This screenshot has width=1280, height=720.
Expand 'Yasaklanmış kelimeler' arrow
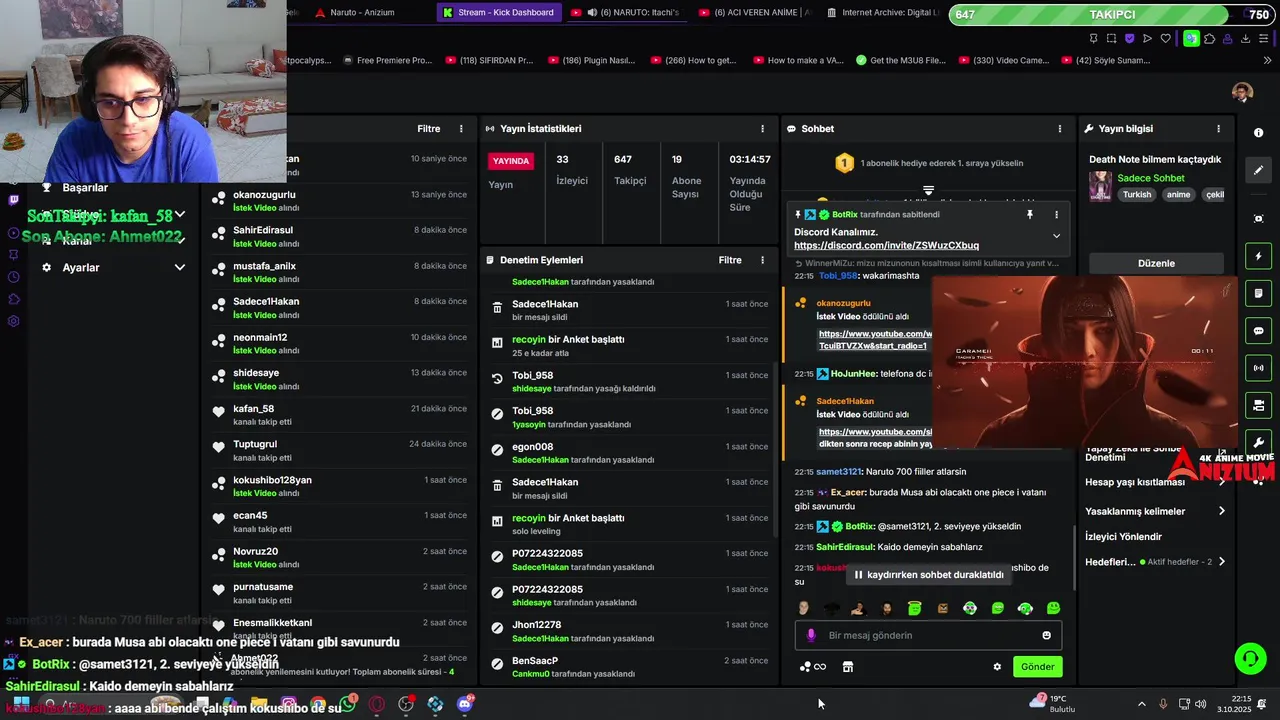pyautogui.click(x=1221, y=511)
